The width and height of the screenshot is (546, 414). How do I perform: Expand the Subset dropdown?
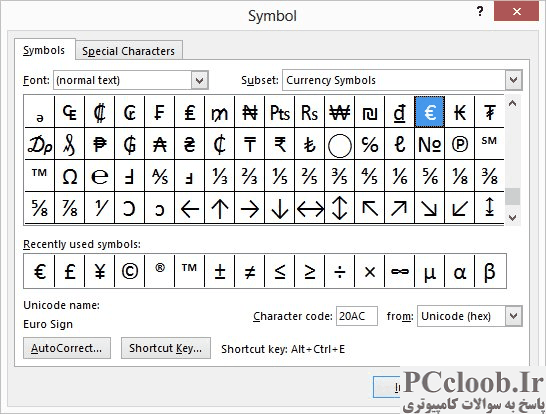click(513, 80)
